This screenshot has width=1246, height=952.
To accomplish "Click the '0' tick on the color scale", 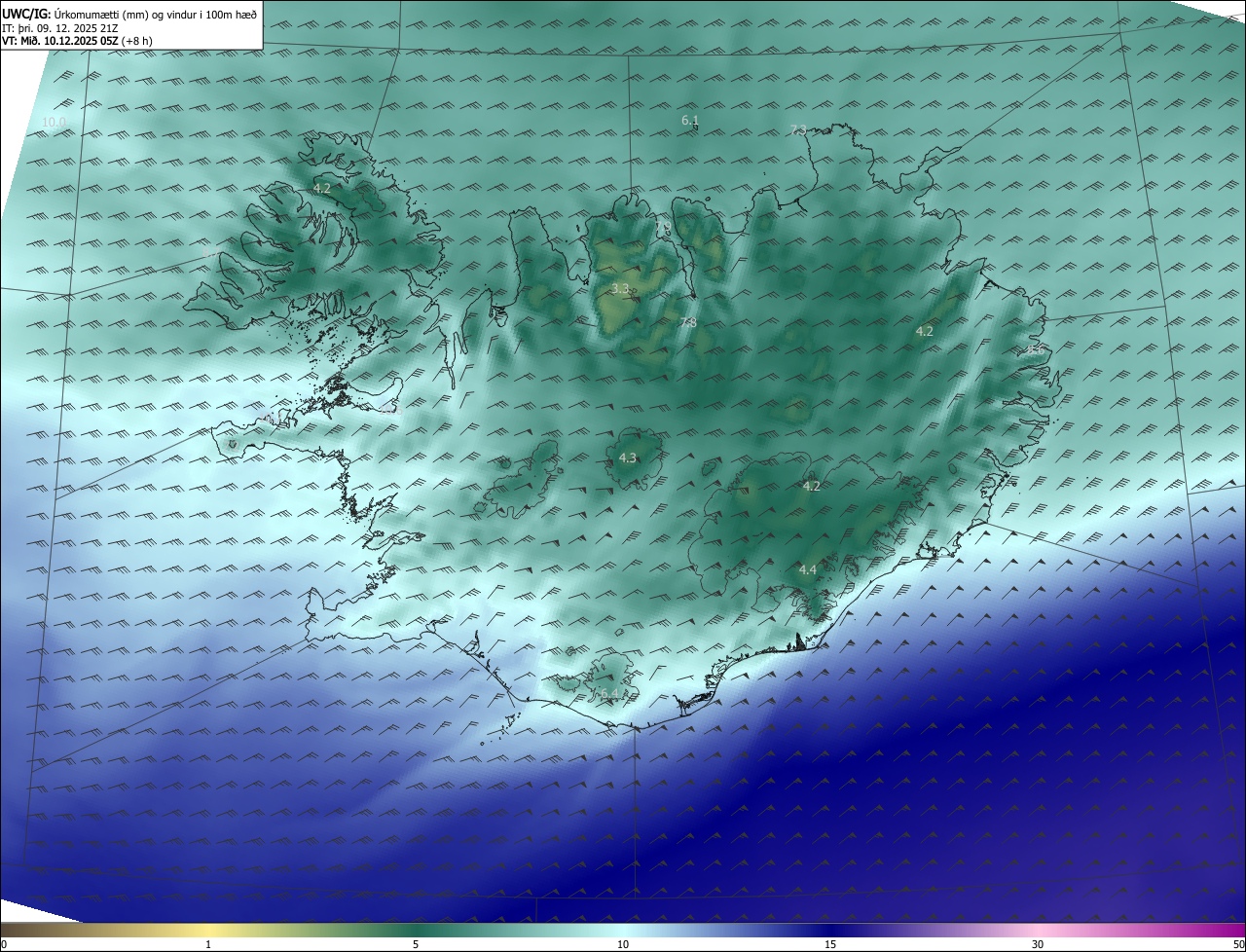I will pos(4,944).
